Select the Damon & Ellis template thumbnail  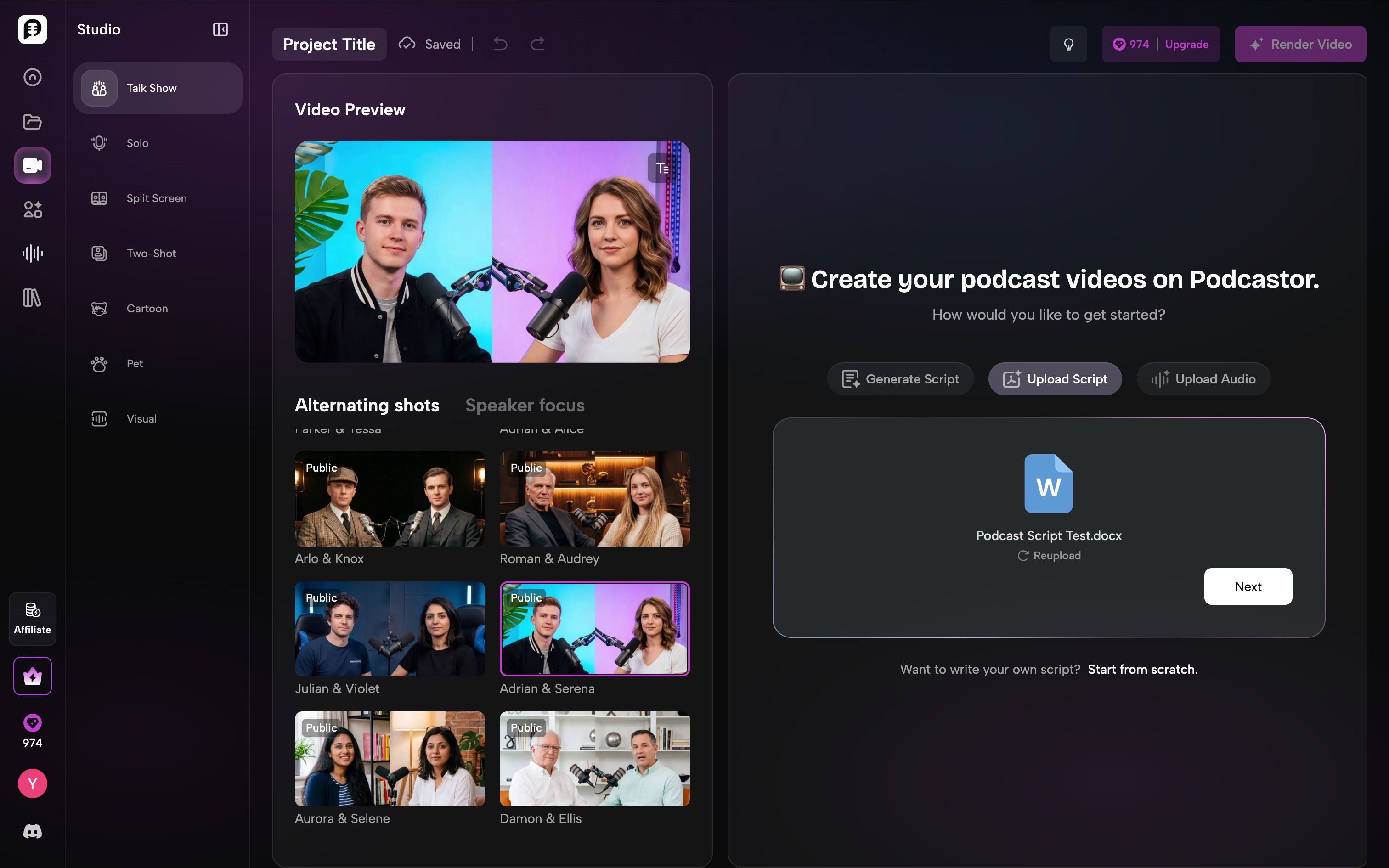[595, 759]
